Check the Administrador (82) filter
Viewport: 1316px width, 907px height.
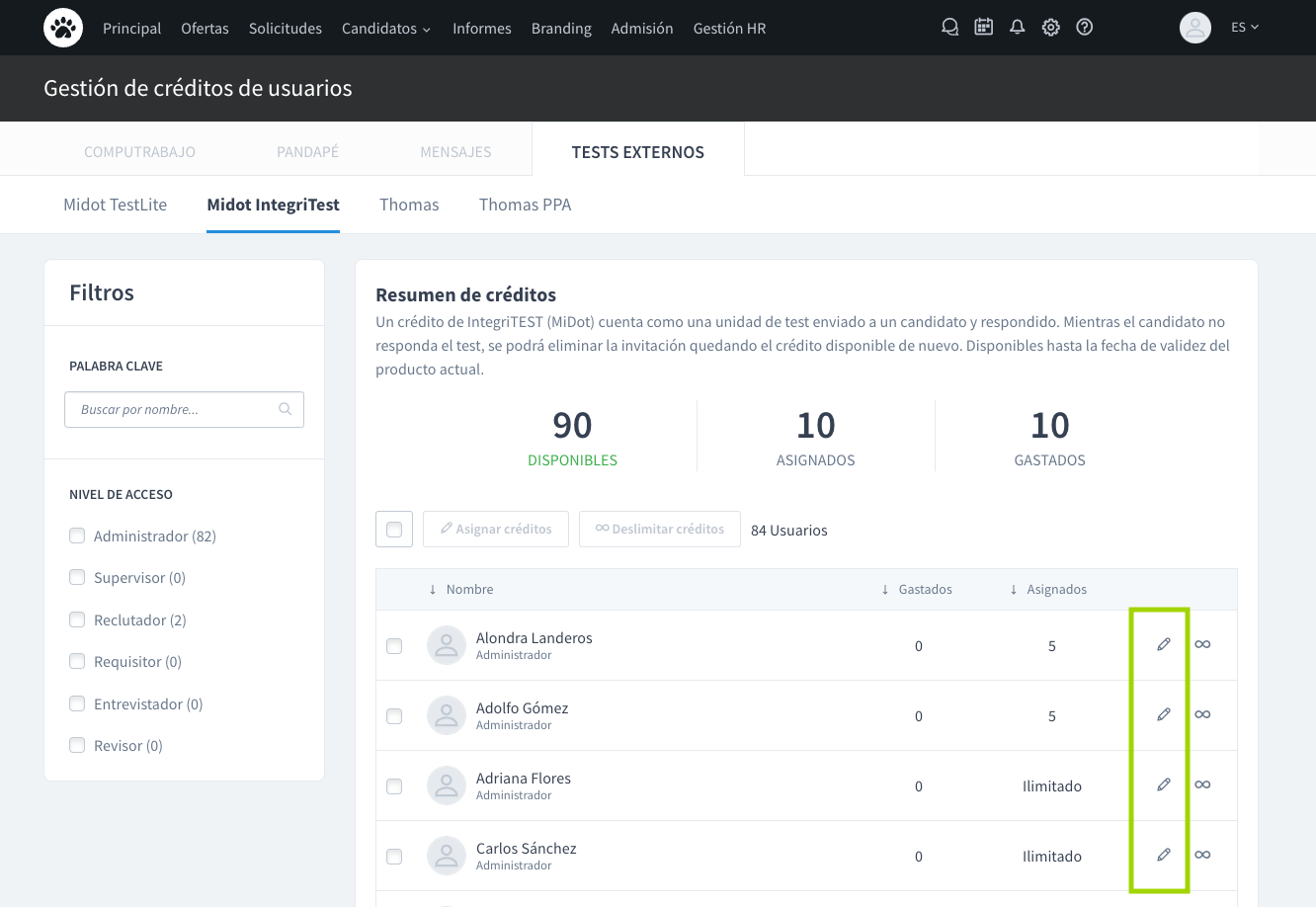pyautogui.click(x=77, y=536)
